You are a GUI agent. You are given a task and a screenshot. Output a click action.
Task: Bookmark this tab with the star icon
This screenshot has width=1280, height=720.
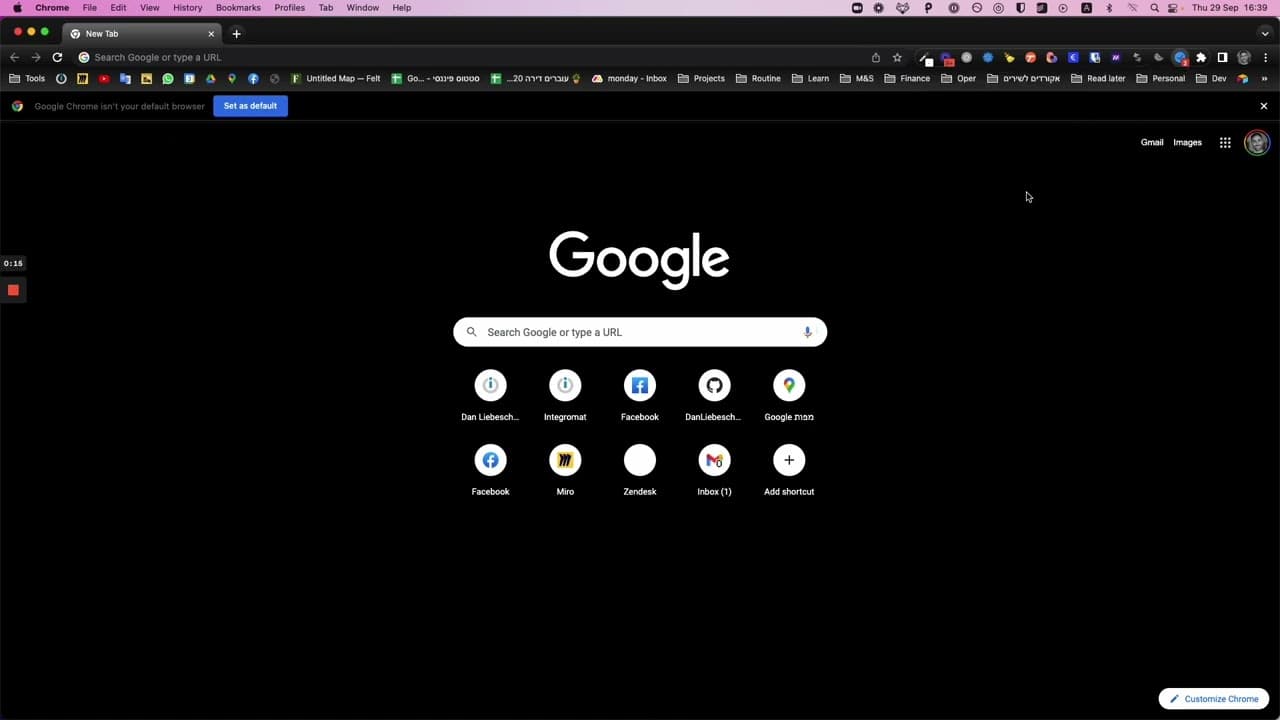click(897, 58)
